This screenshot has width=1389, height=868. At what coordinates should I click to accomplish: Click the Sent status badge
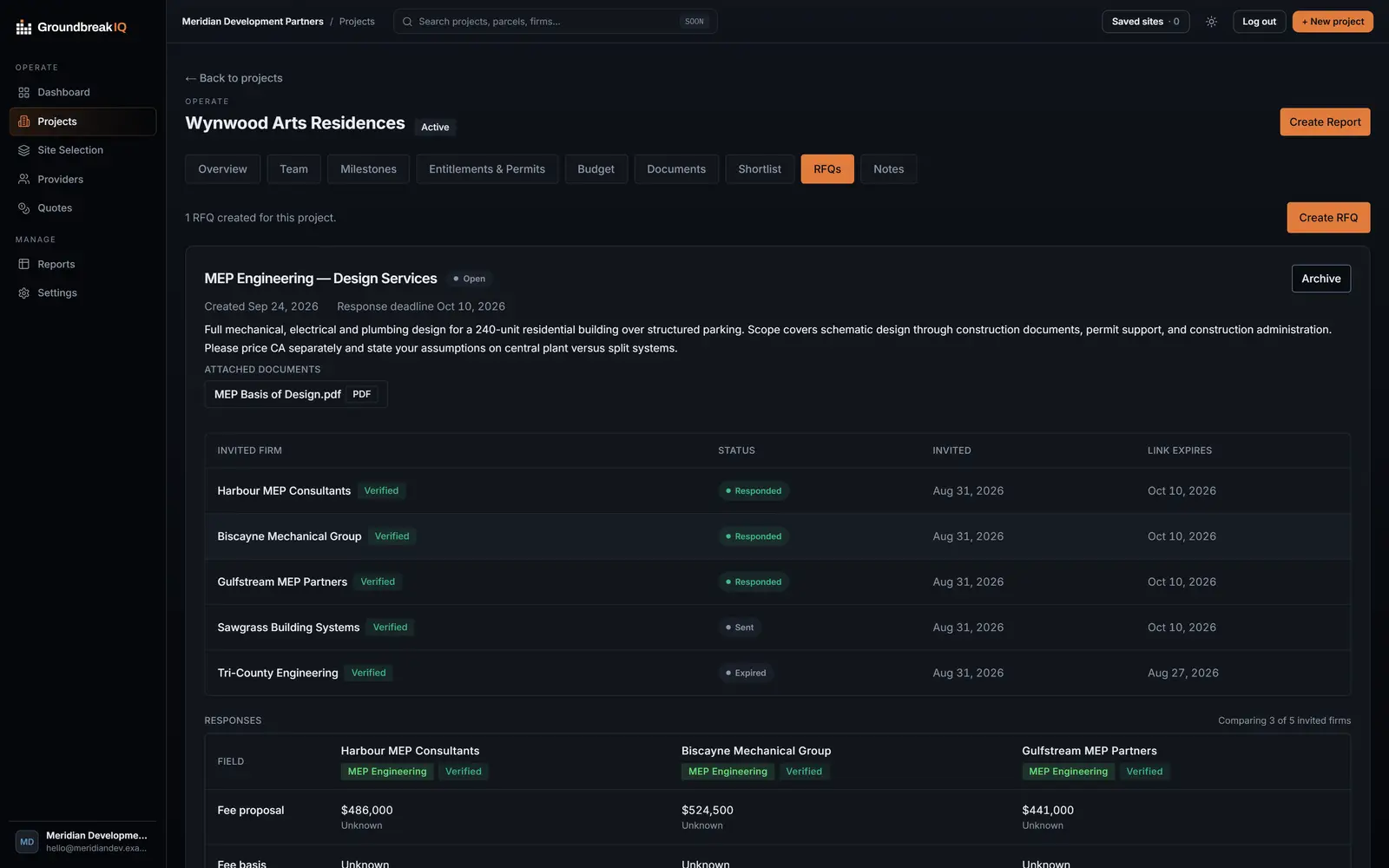coord(740,628)
